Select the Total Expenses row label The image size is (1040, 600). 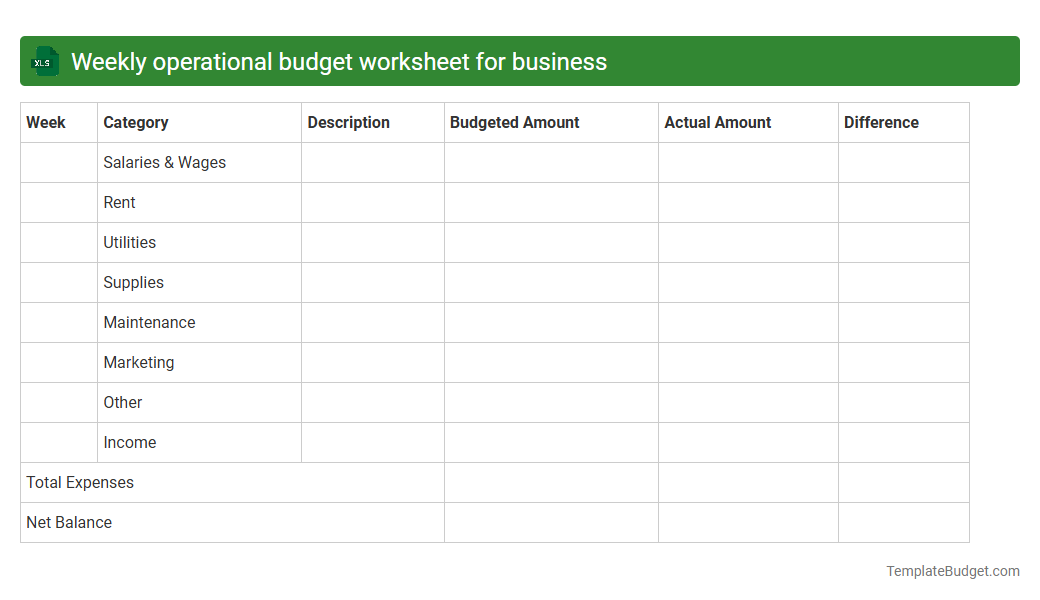(79, 482)
